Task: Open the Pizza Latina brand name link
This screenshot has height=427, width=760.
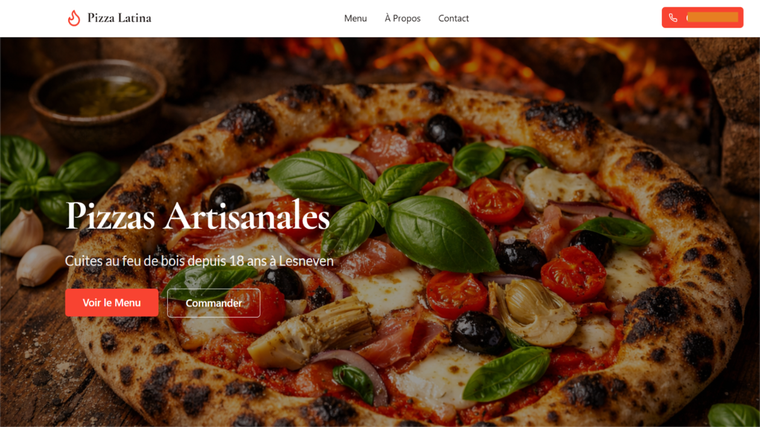Action: 119,18
